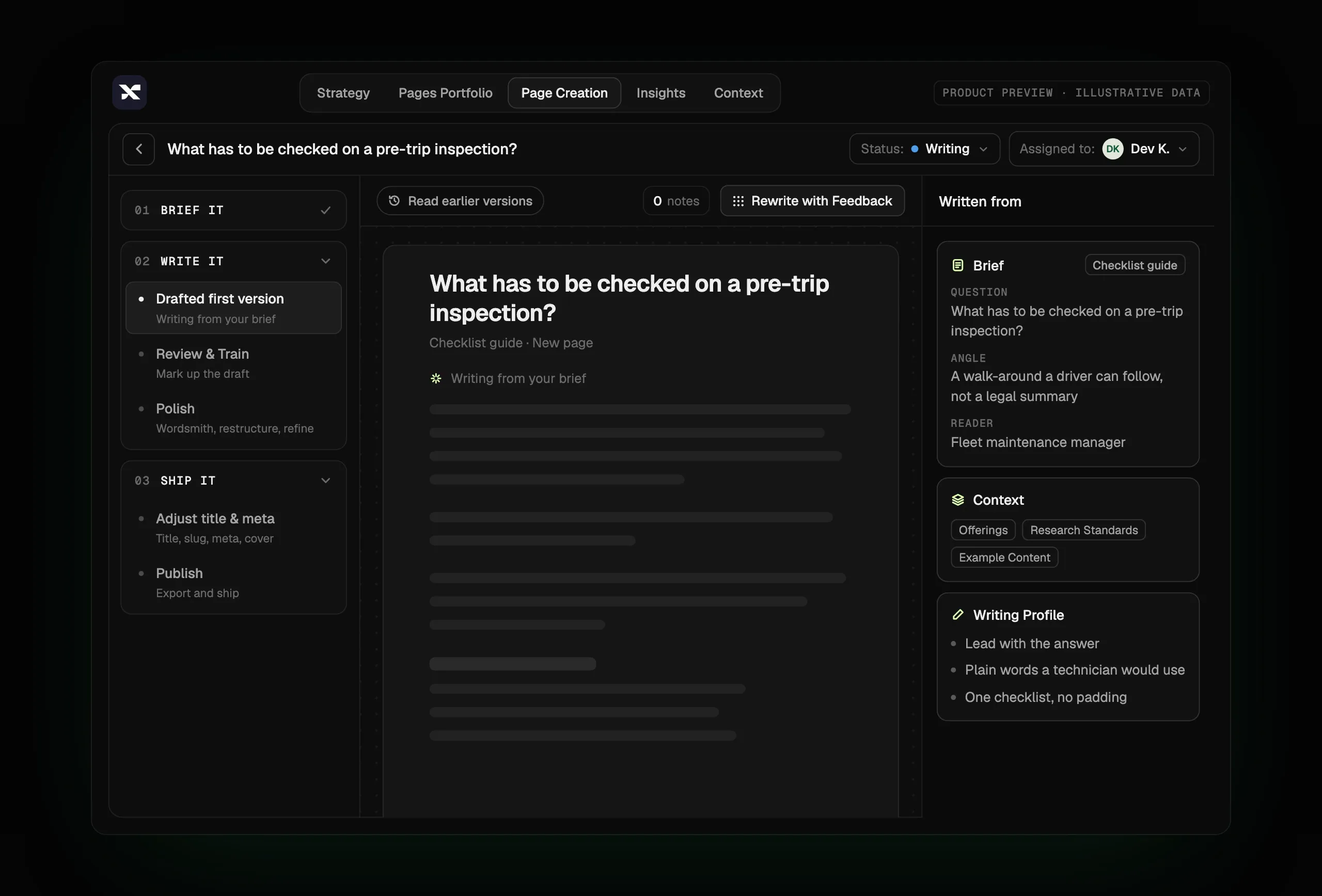Select the Research Standards chip
This screenshot has width=1322, height=896.
coord(1083,530)
